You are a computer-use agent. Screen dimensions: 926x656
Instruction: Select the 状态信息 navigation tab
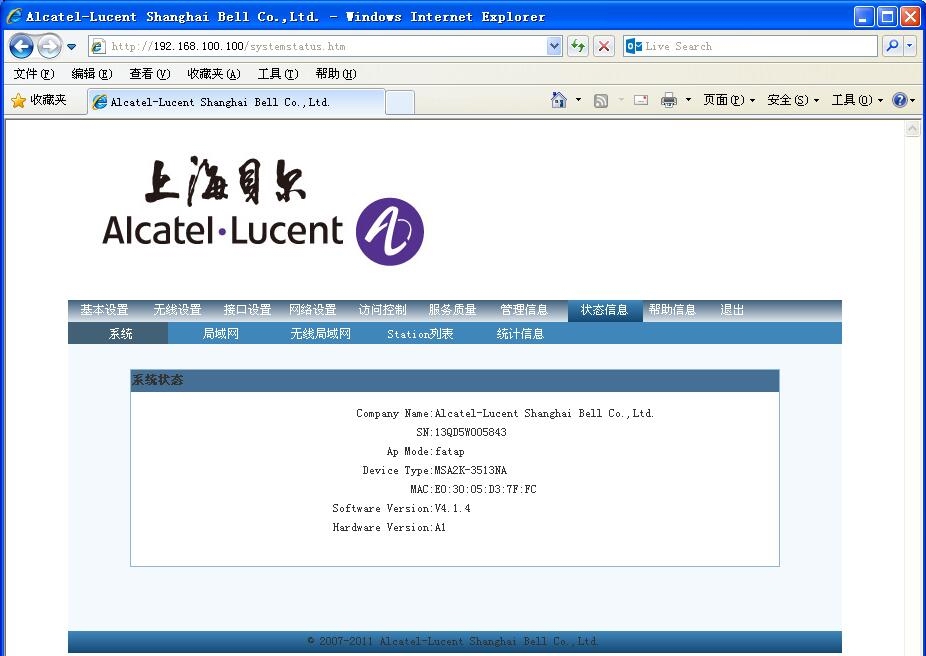click(605, 311)
